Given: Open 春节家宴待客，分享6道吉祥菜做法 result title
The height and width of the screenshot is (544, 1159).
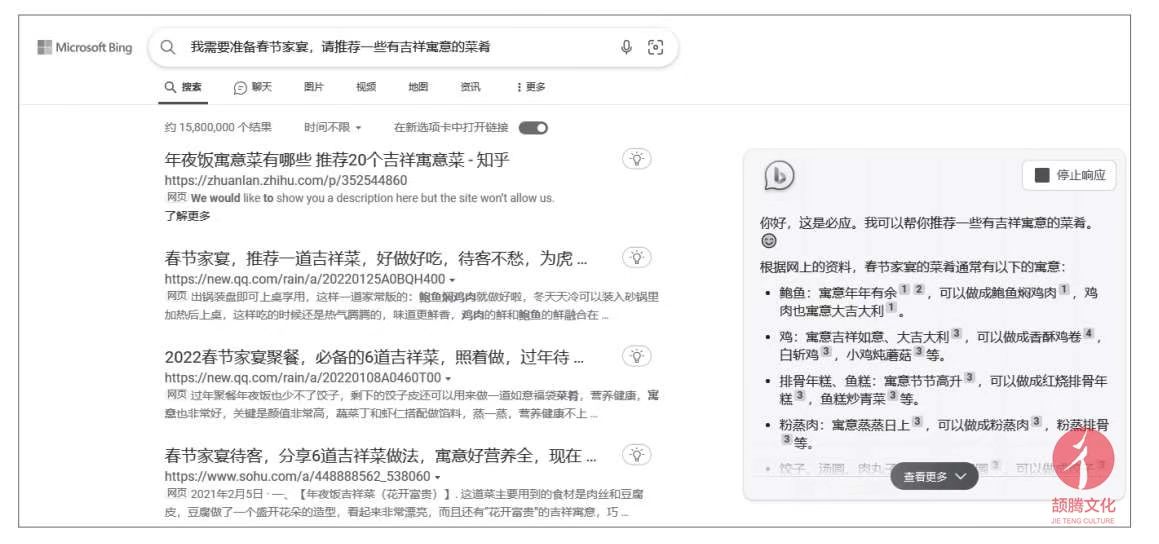Looking at the screenshot, I should [380, 455].
